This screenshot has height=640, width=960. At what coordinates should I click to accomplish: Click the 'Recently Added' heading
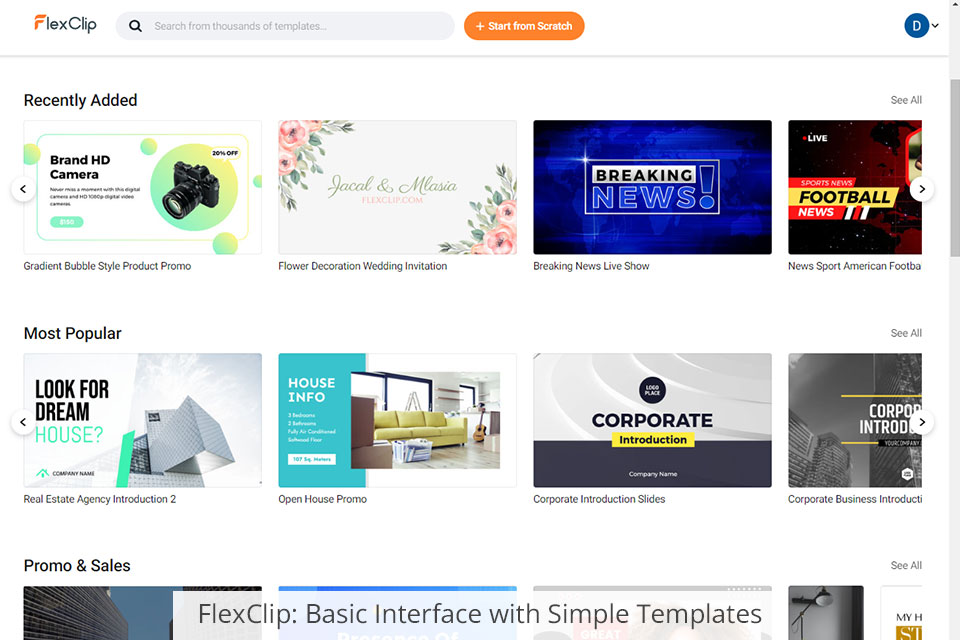[80, 100]
